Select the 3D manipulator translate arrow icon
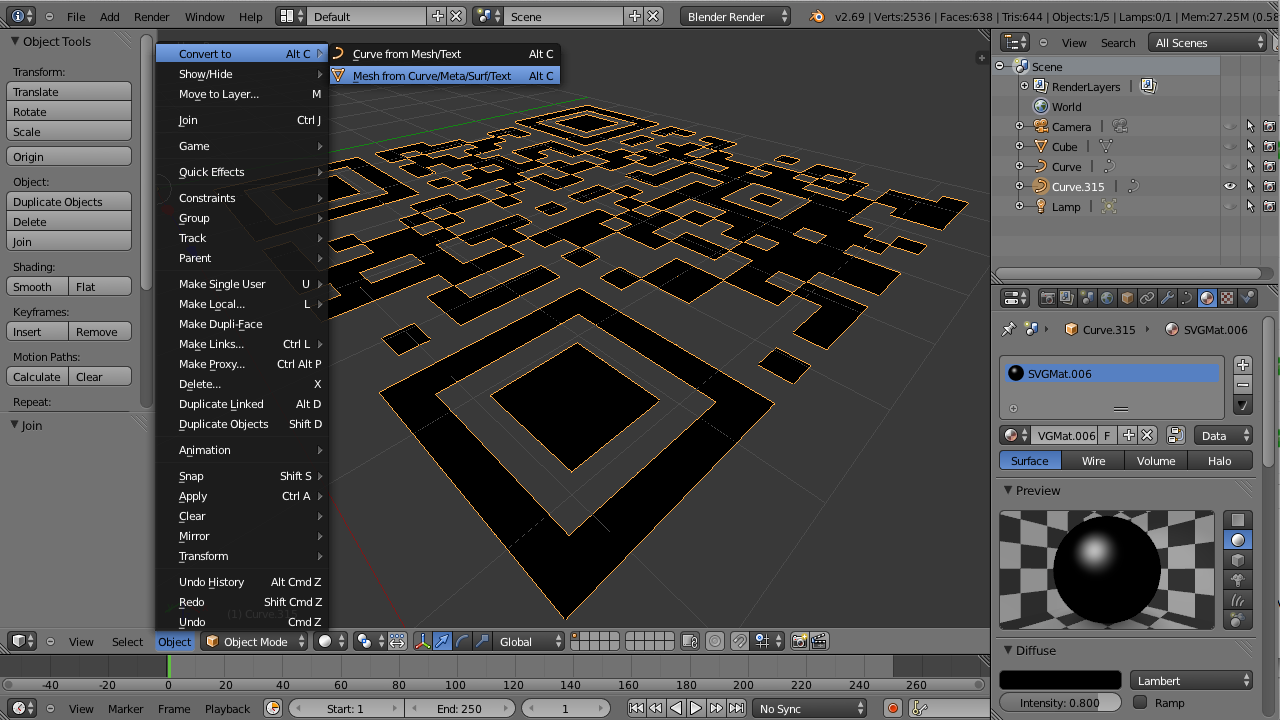This screenshot has height=720, width=1280. 442,641
